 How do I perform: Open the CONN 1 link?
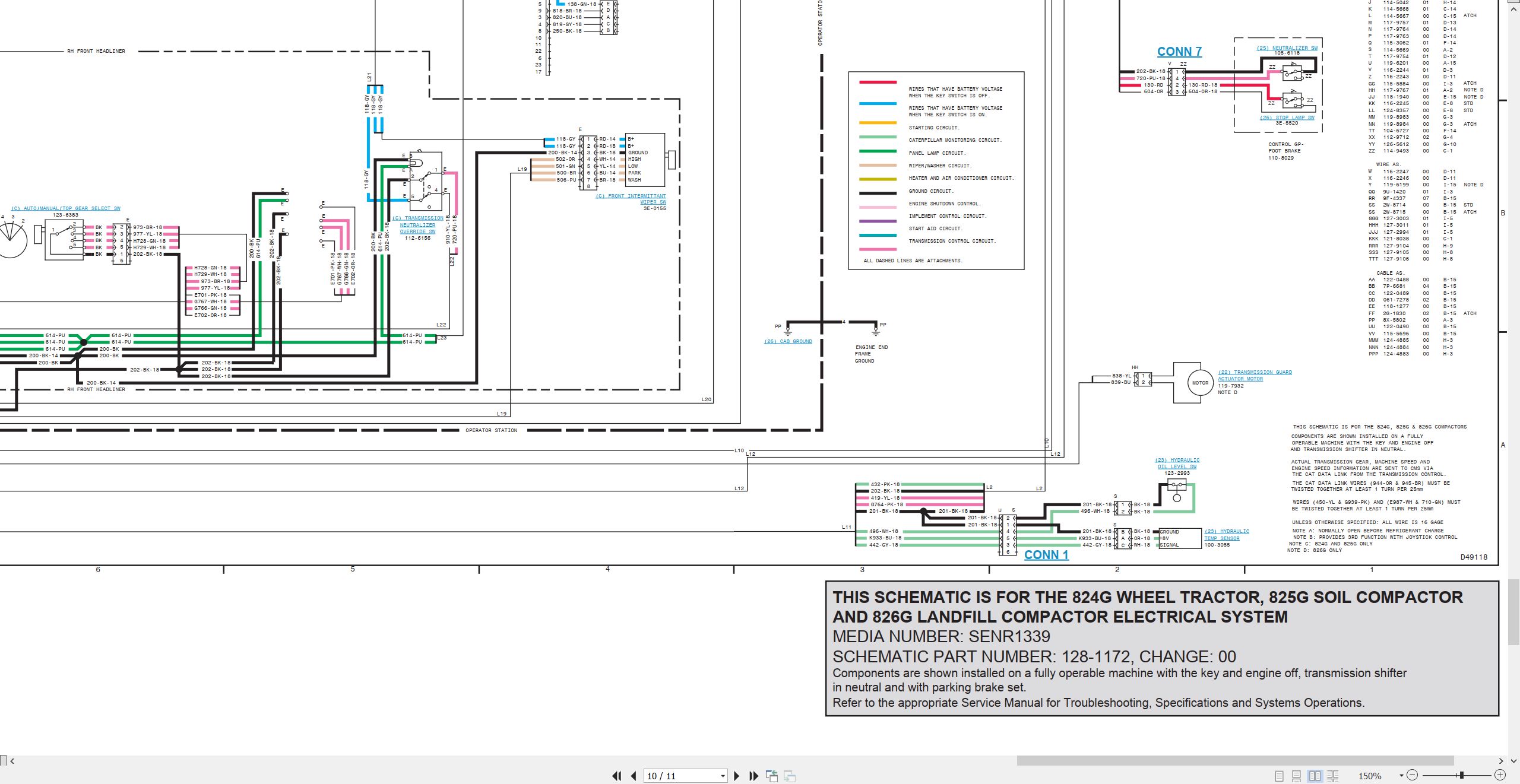(1046, 555)
